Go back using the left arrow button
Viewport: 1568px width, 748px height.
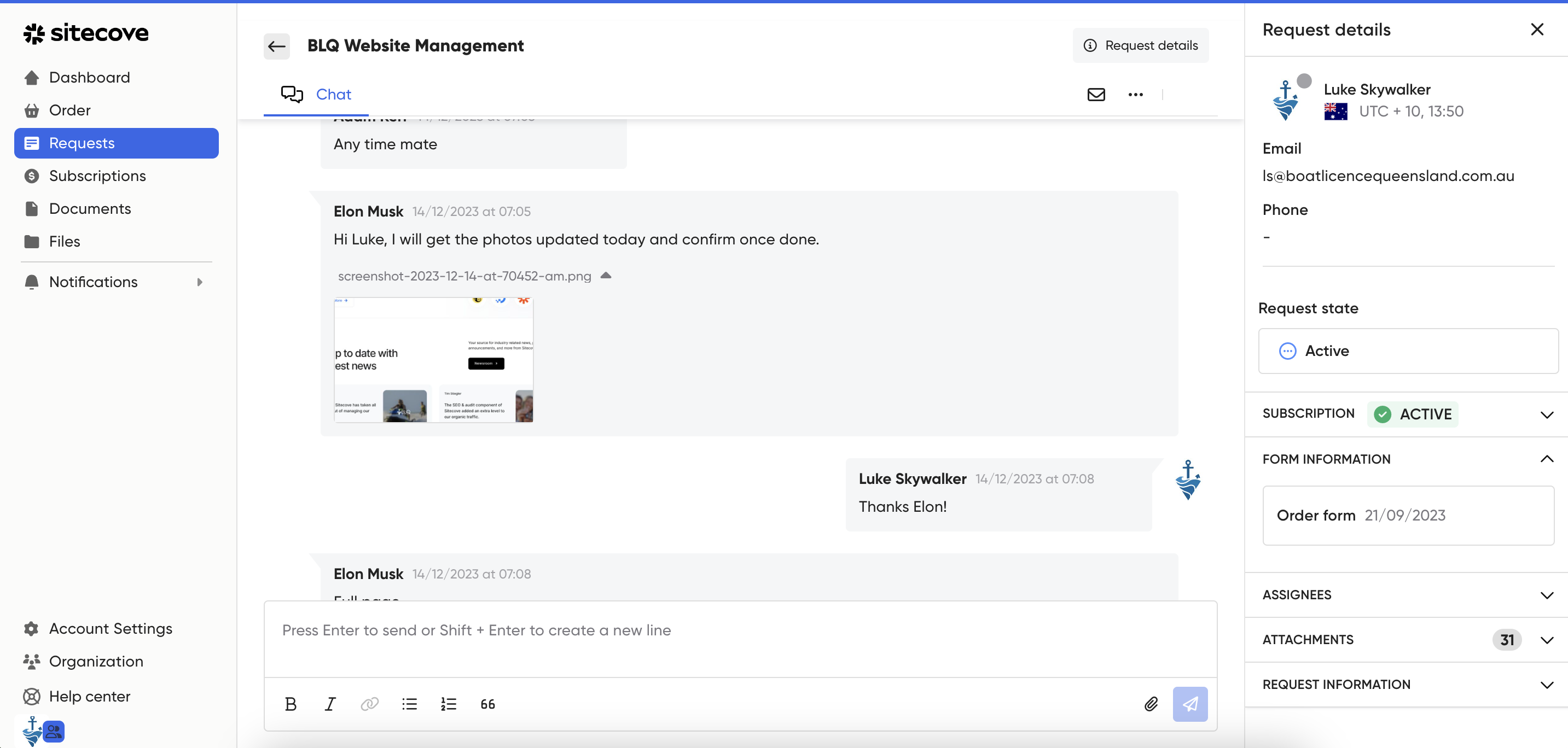[277, 46]
